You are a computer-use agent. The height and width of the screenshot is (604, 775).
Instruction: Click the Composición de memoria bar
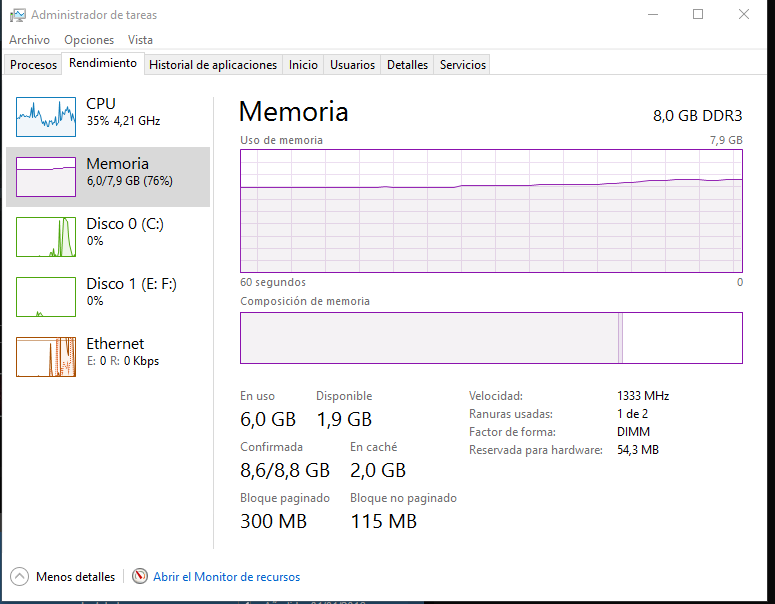coord(491,338)
